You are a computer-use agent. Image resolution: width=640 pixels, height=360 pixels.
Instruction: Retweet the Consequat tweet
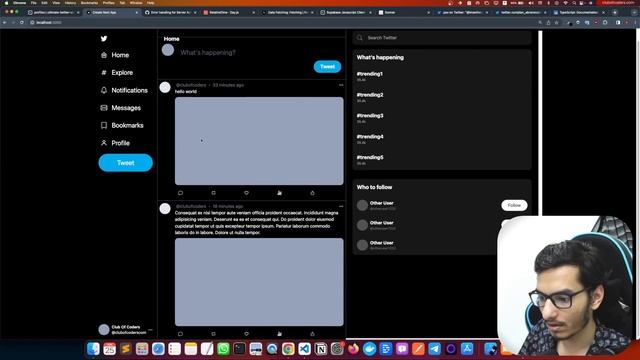pos(213,333)
